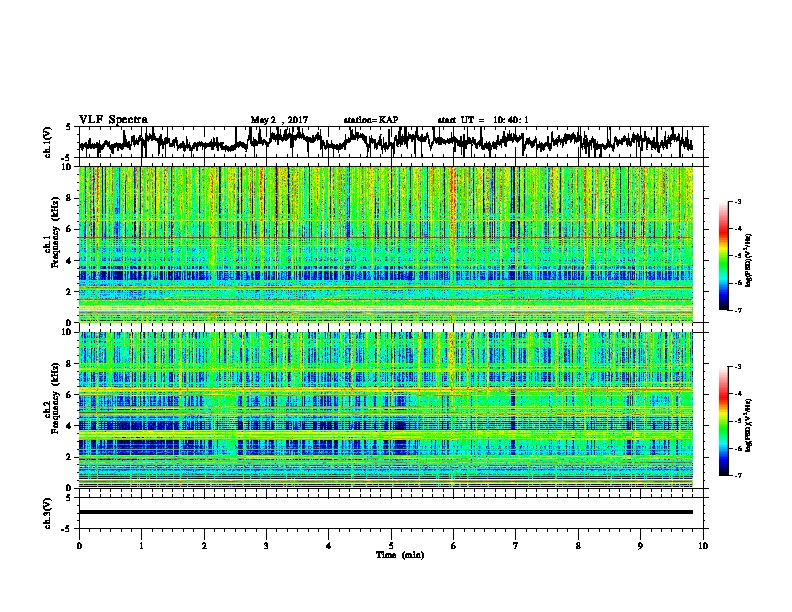
Task: Click the "5" tick on ch.1(V) axis
Action: point(69,127)
